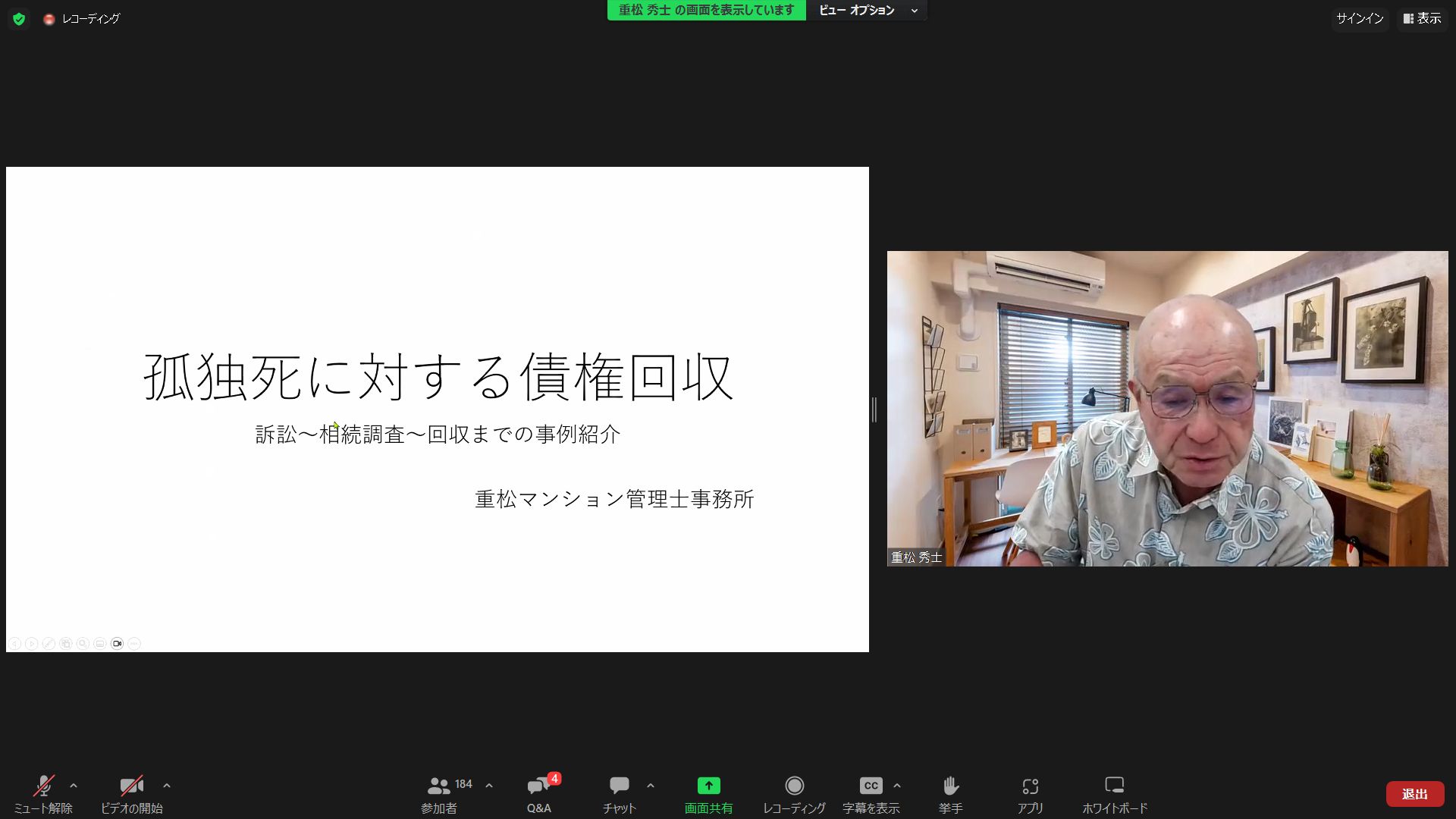The width and height of the screenshot is (1456, 819).
Task: Raise hand with 挙手
Action: [951, 794]
